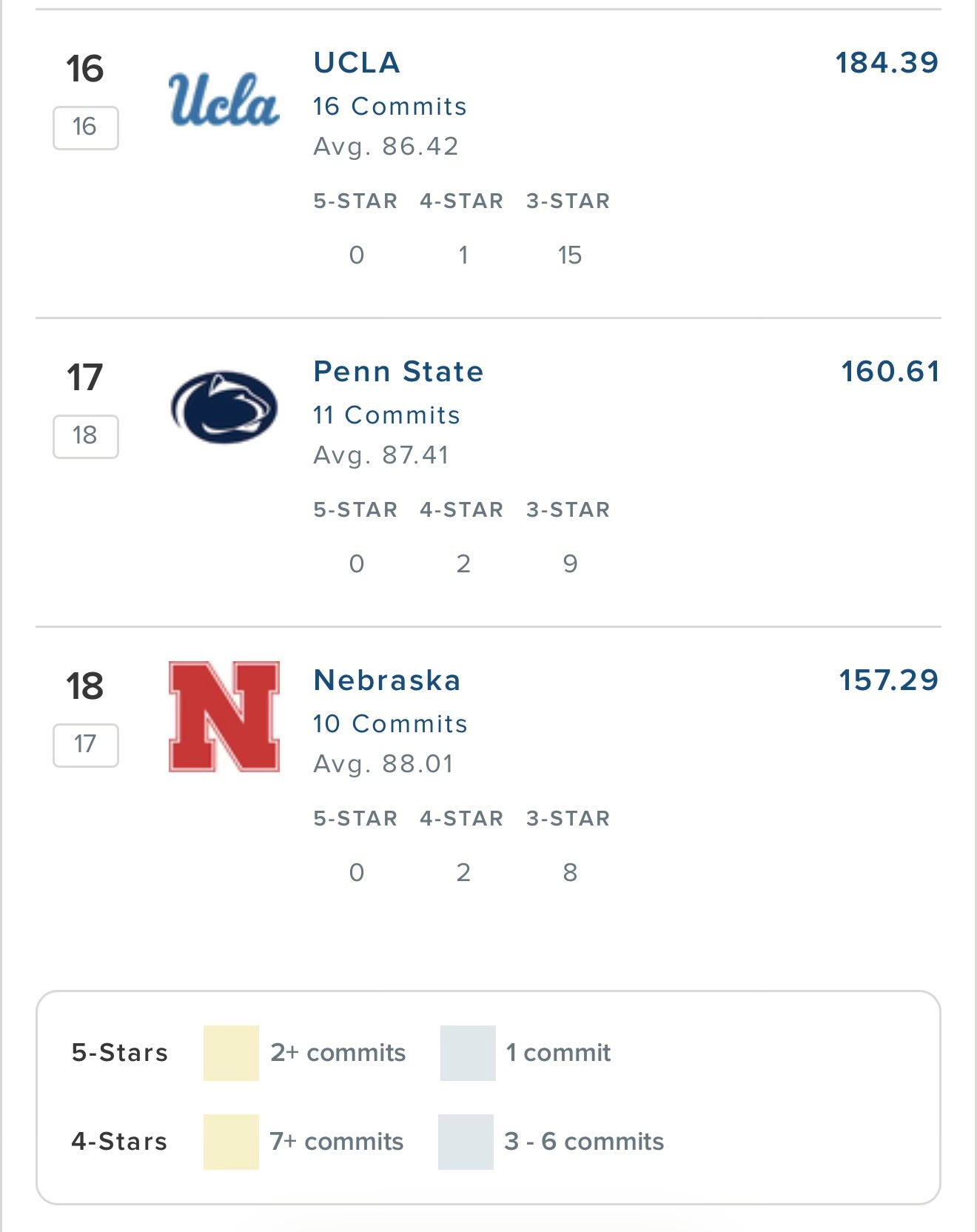977x1232 pixels.
Task: View Nebraska's 10 Commits list
Action: pos(390,724)
